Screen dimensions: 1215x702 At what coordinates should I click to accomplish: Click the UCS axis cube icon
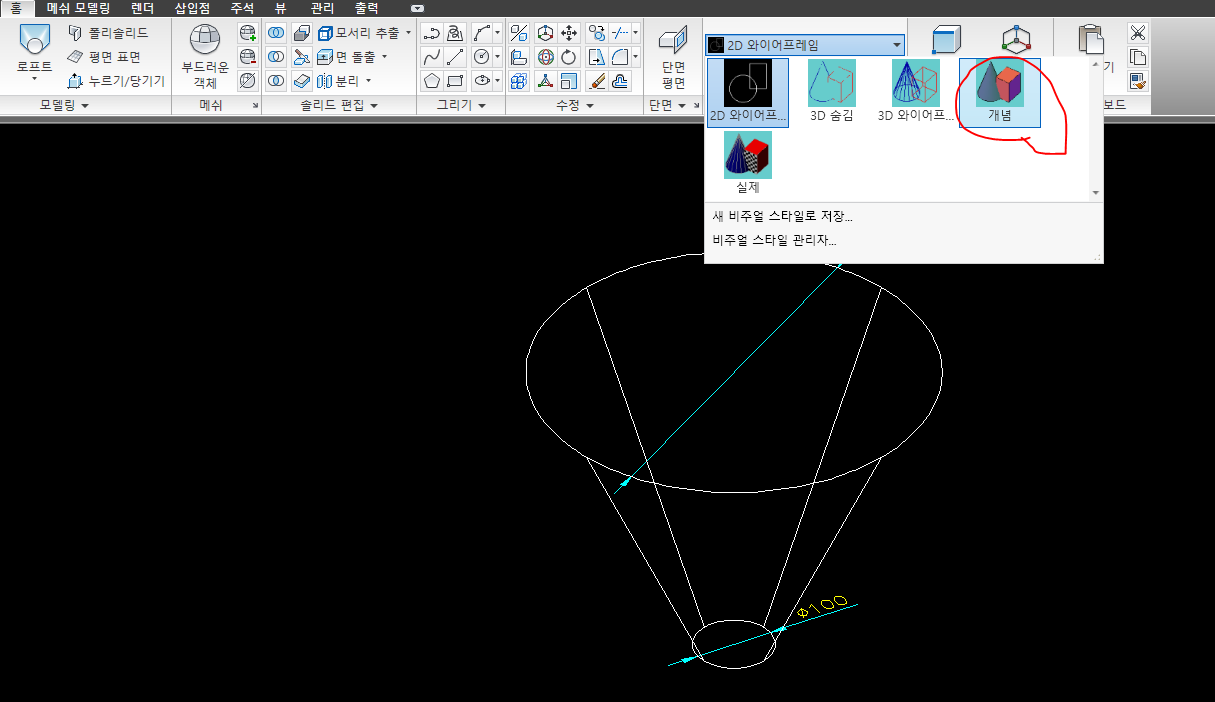(x=1018, y=41)
